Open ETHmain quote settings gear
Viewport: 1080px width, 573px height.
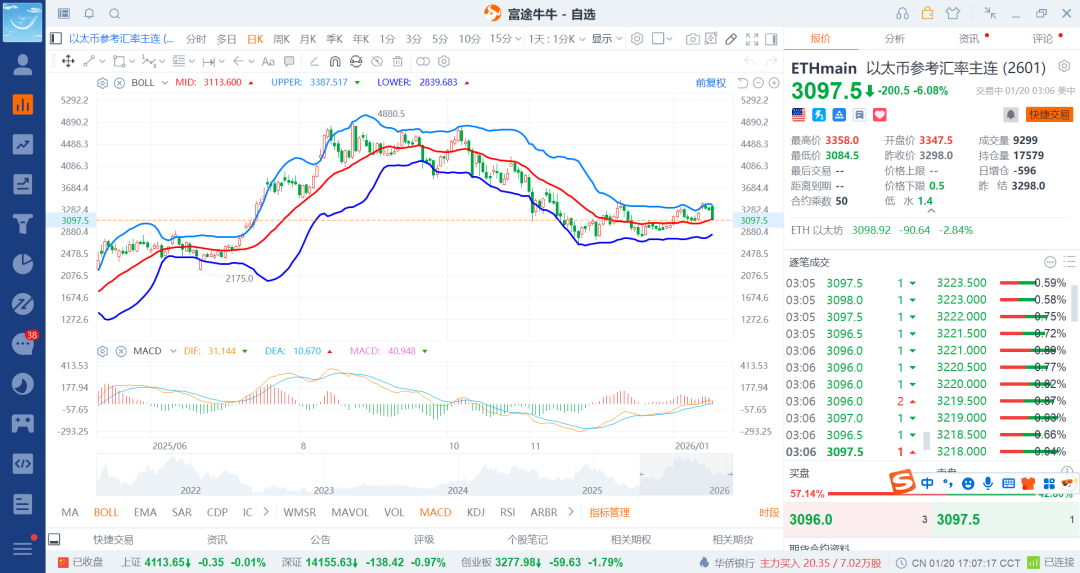click(x=1064, y=66)
